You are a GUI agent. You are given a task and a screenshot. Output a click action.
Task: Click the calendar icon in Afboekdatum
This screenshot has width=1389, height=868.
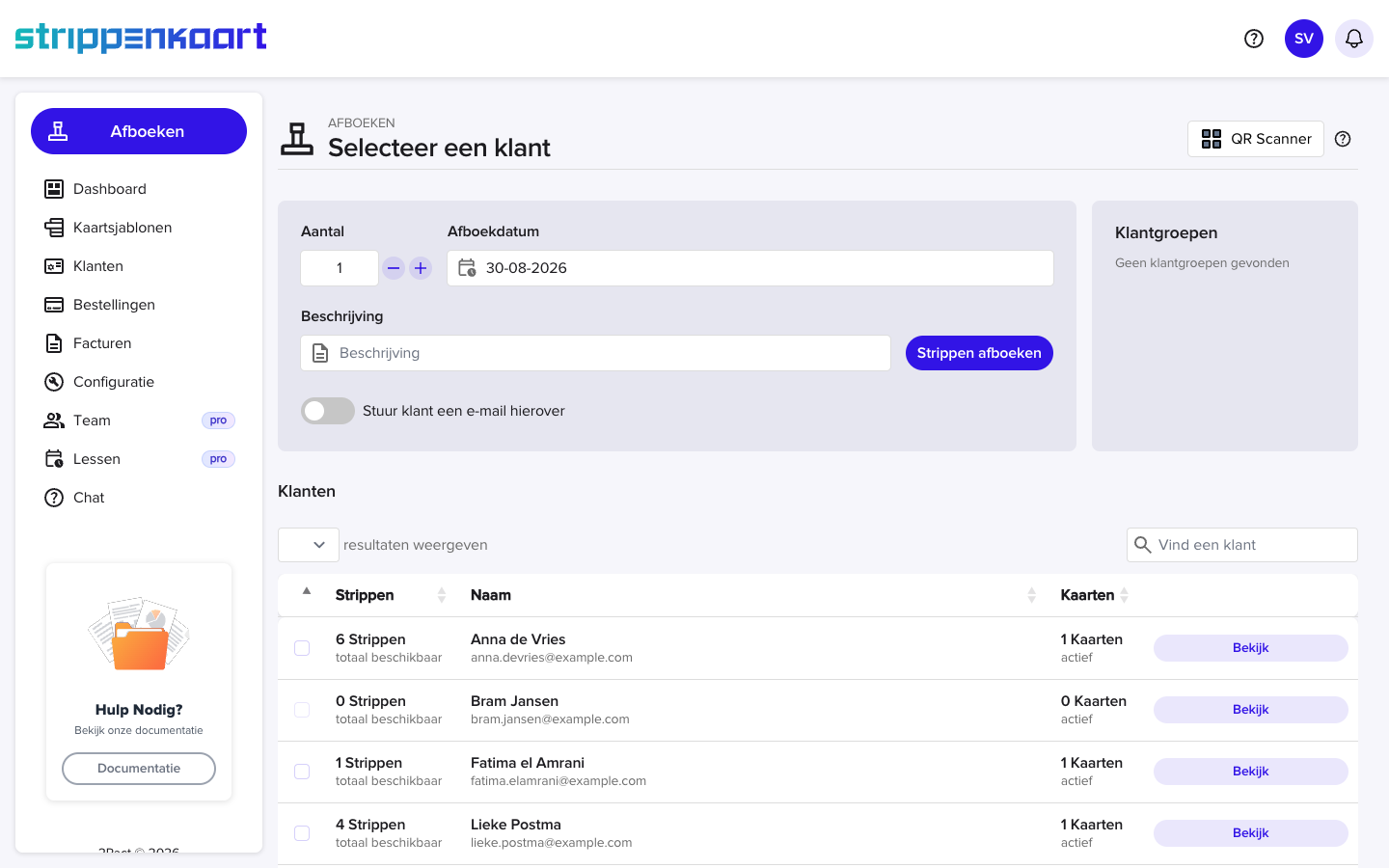pyautogui.click(x=467, y=267)
